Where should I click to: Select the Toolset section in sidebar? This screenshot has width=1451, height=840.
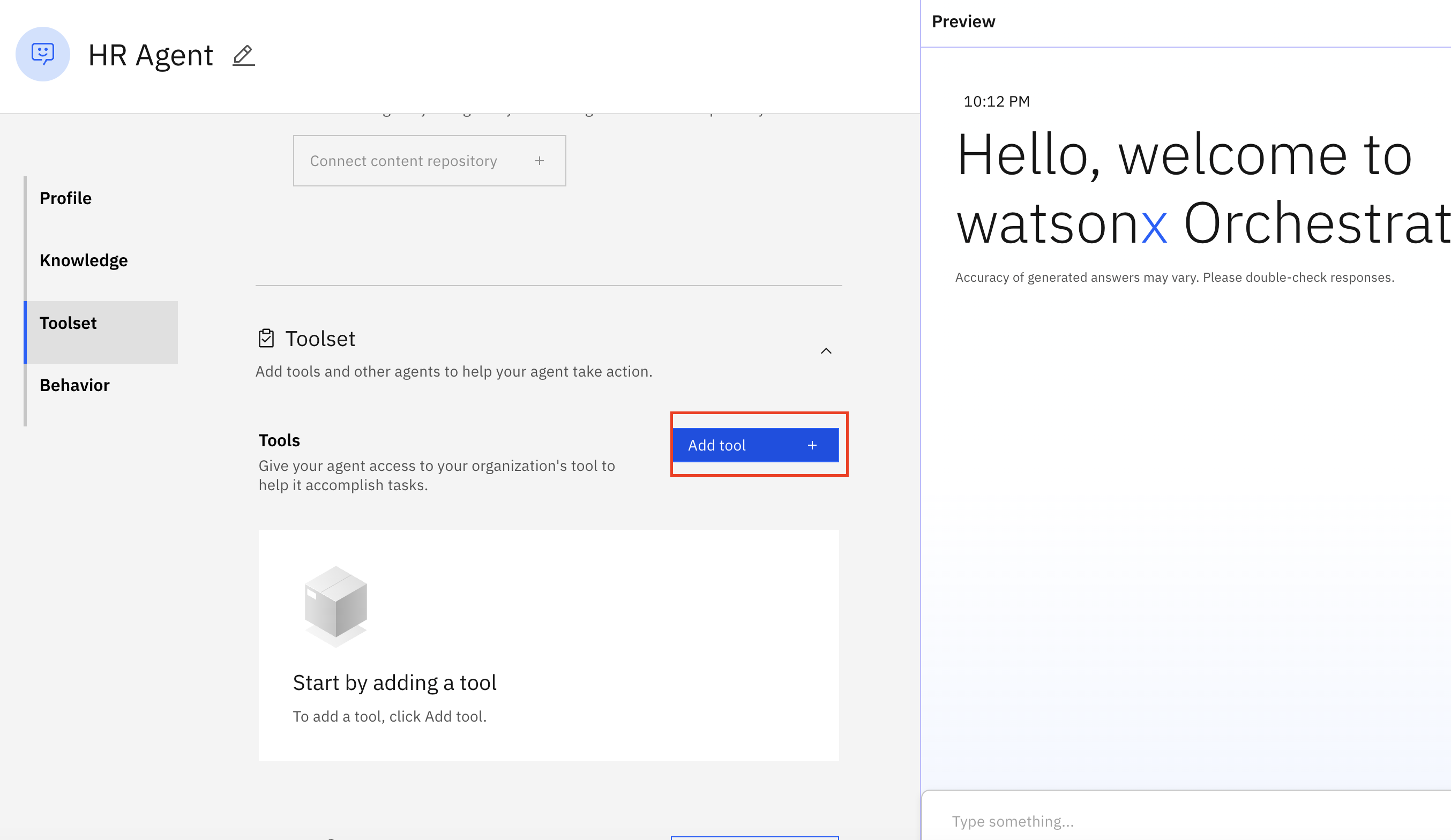pos(101,332)
